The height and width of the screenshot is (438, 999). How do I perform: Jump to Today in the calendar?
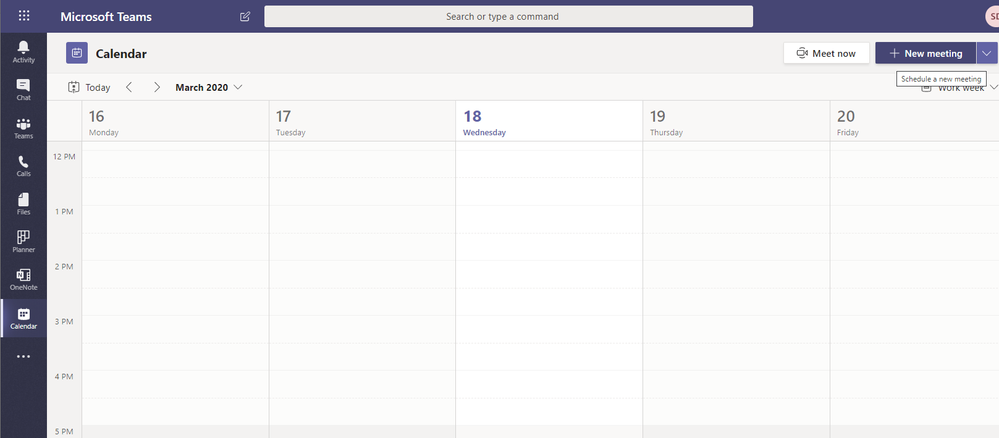[89, 87]
